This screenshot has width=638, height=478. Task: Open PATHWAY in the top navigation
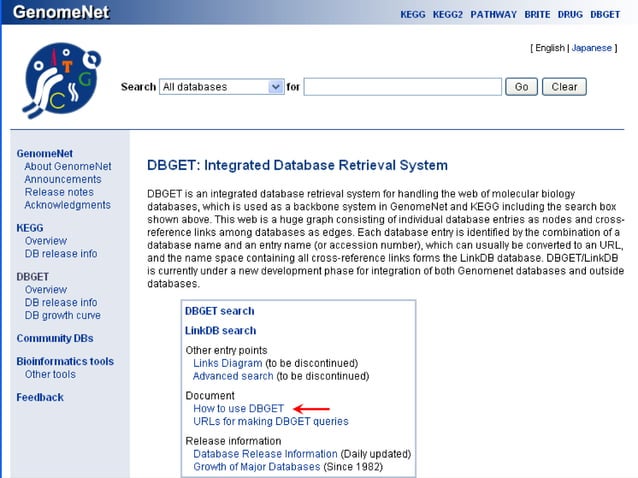pyautogui.click(x=494, y=15)
